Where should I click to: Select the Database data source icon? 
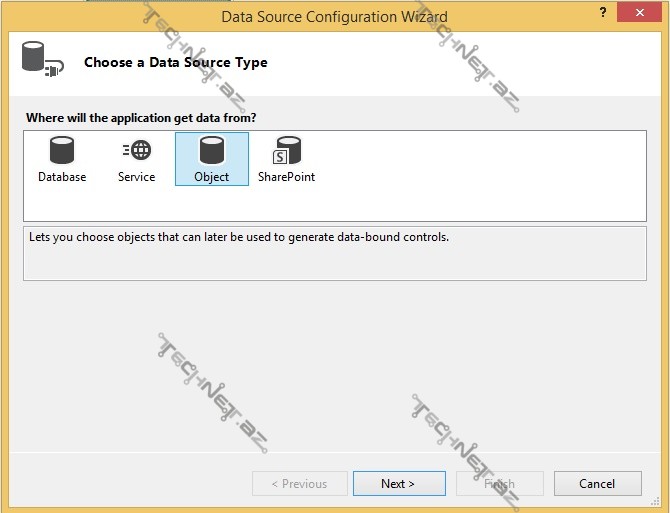pos(62,151)
